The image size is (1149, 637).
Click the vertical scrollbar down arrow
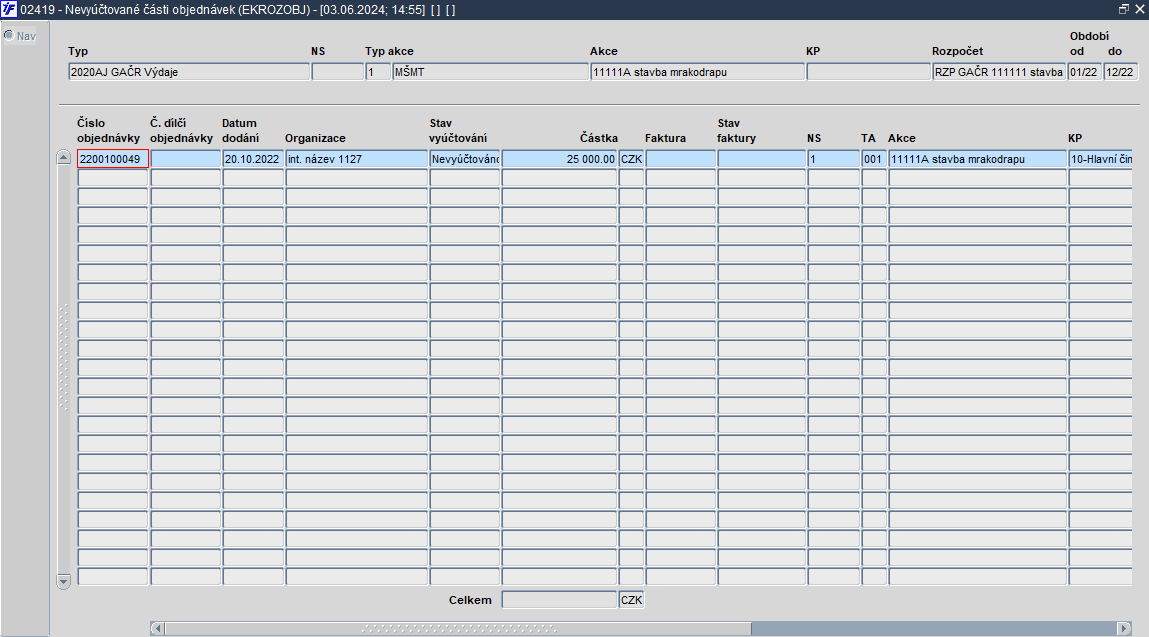pos(64,581)
